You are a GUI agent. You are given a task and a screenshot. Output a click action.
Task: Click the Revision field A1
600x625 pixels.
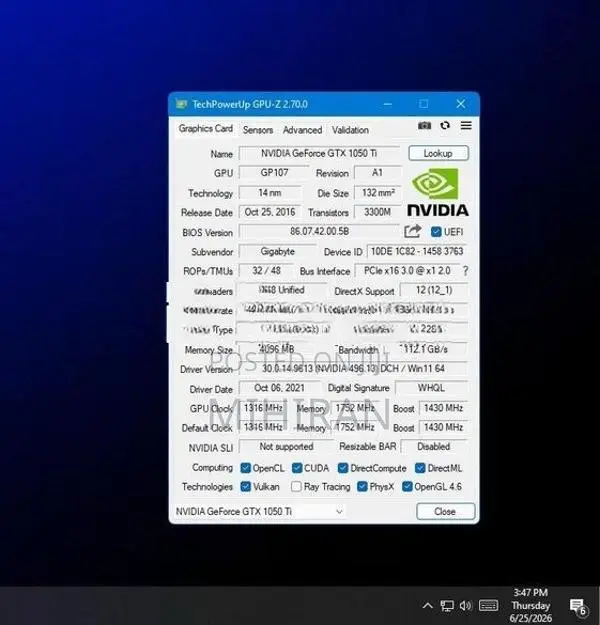coord(378,173)
